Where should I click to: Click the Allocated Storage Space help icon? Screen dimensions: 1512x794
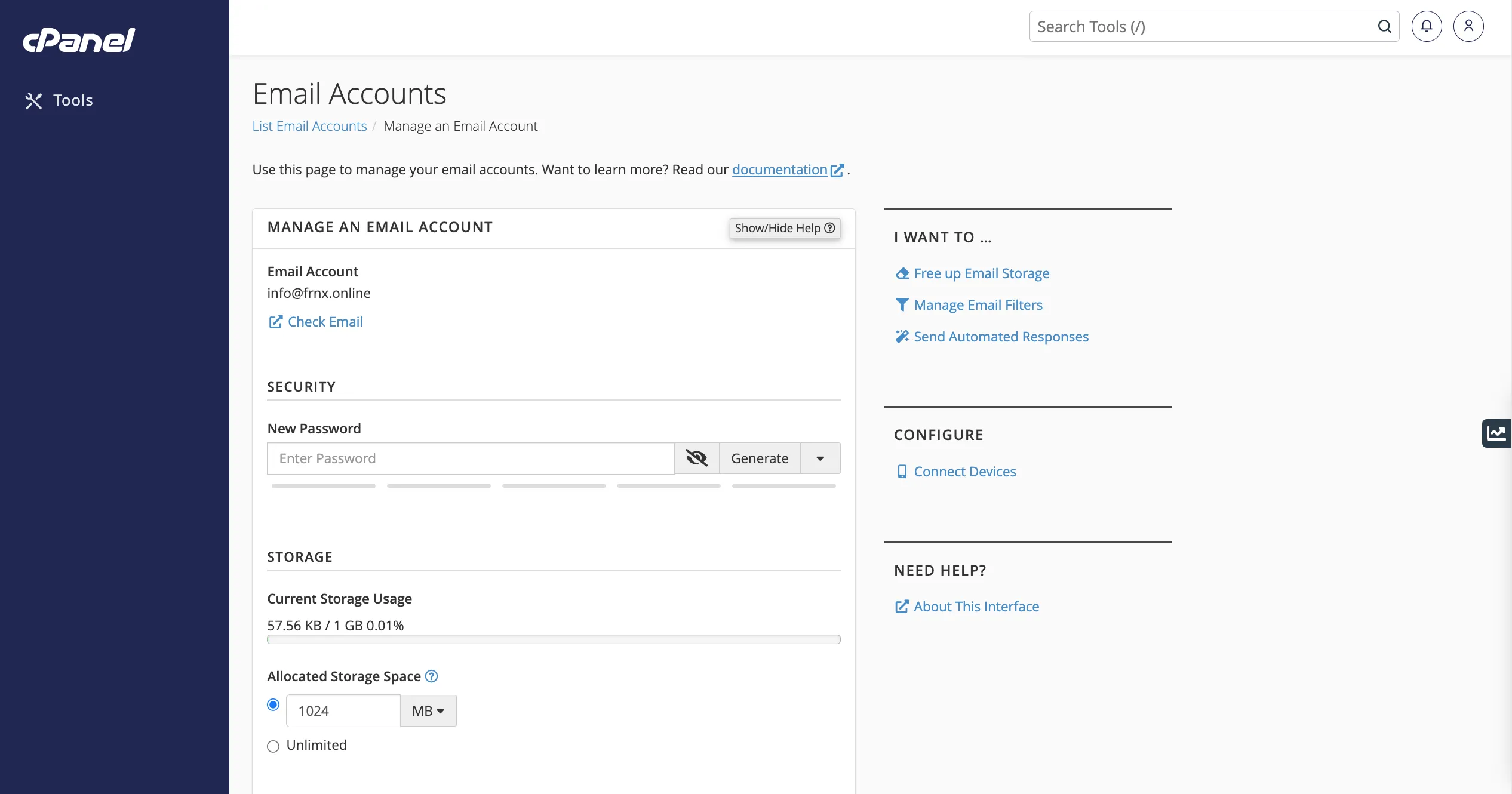pos(431,676)
